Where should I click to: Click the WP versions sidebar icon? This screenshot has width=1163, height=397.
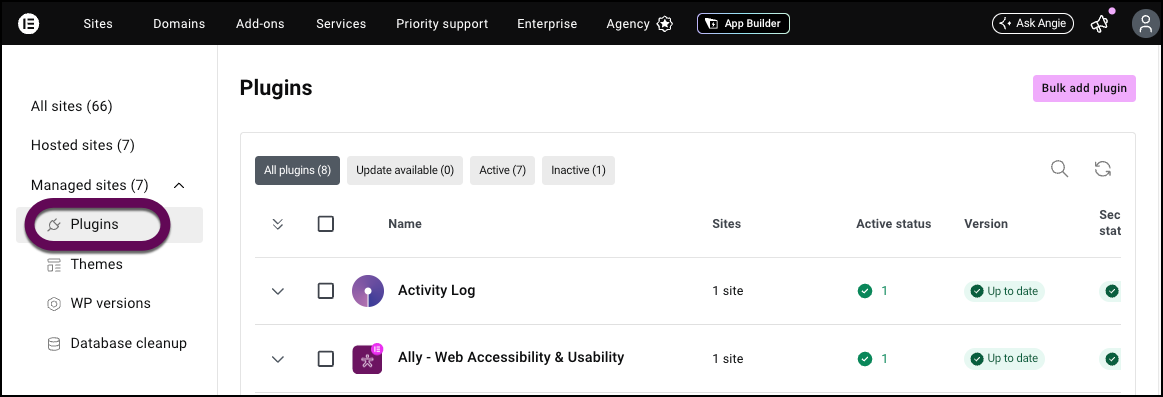[x=53, y=304]
